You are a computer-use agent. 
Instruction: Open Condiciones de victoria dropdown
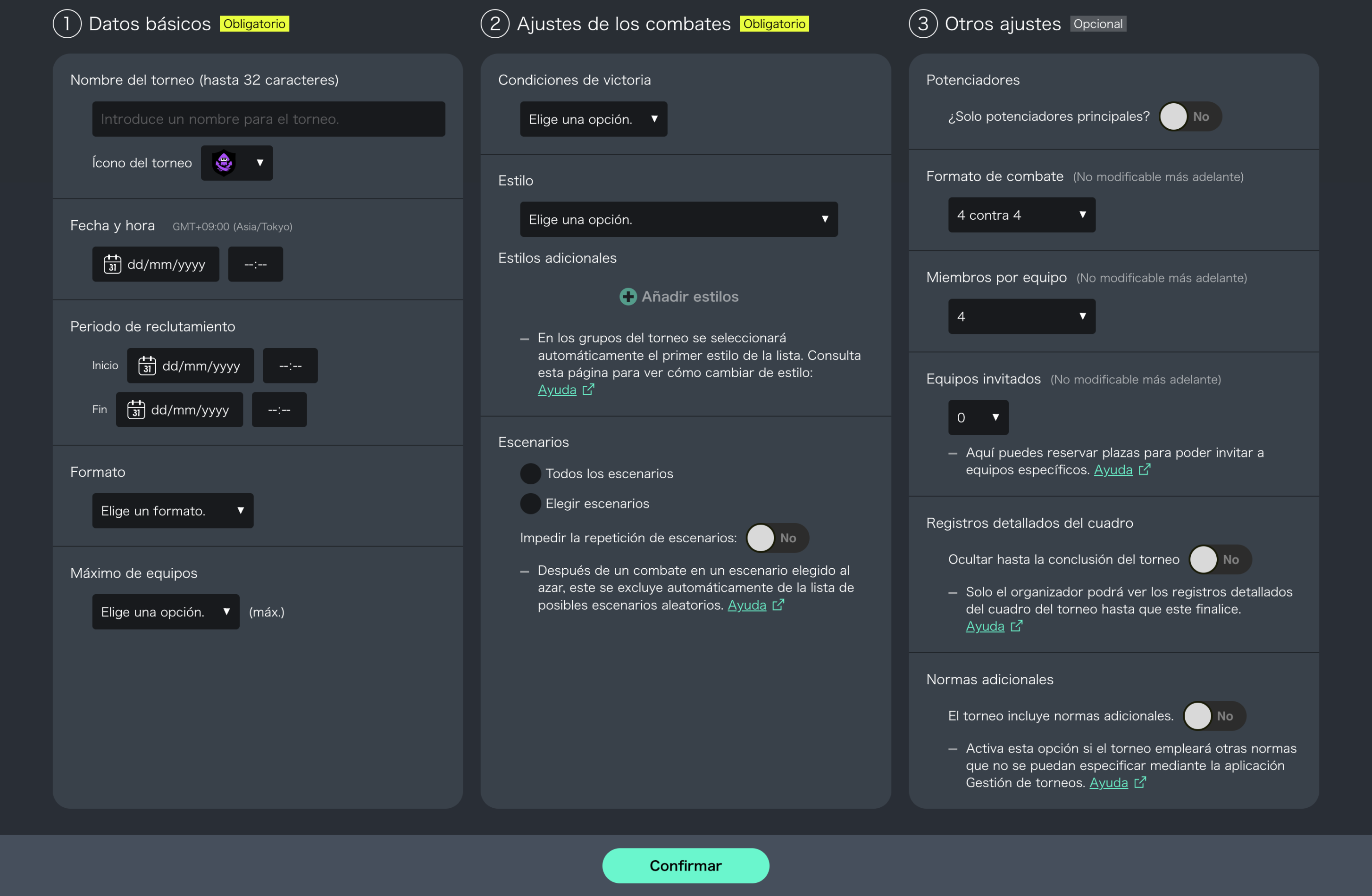pyautogui.click(x=593, y=119)
